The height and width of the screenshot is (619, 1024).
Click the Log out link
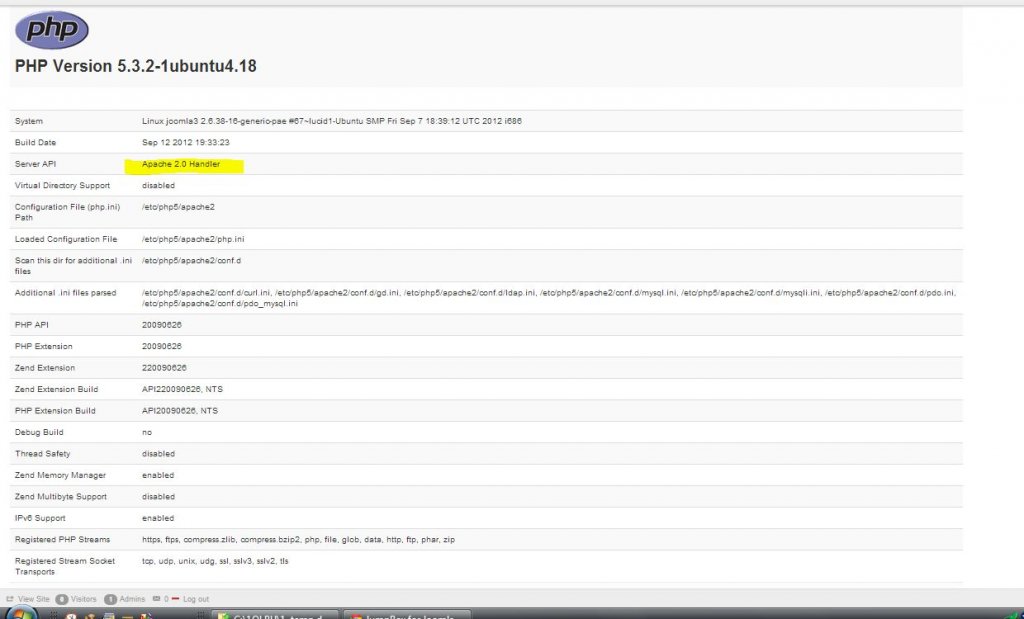pyautogui.click(x=196, y=599)
